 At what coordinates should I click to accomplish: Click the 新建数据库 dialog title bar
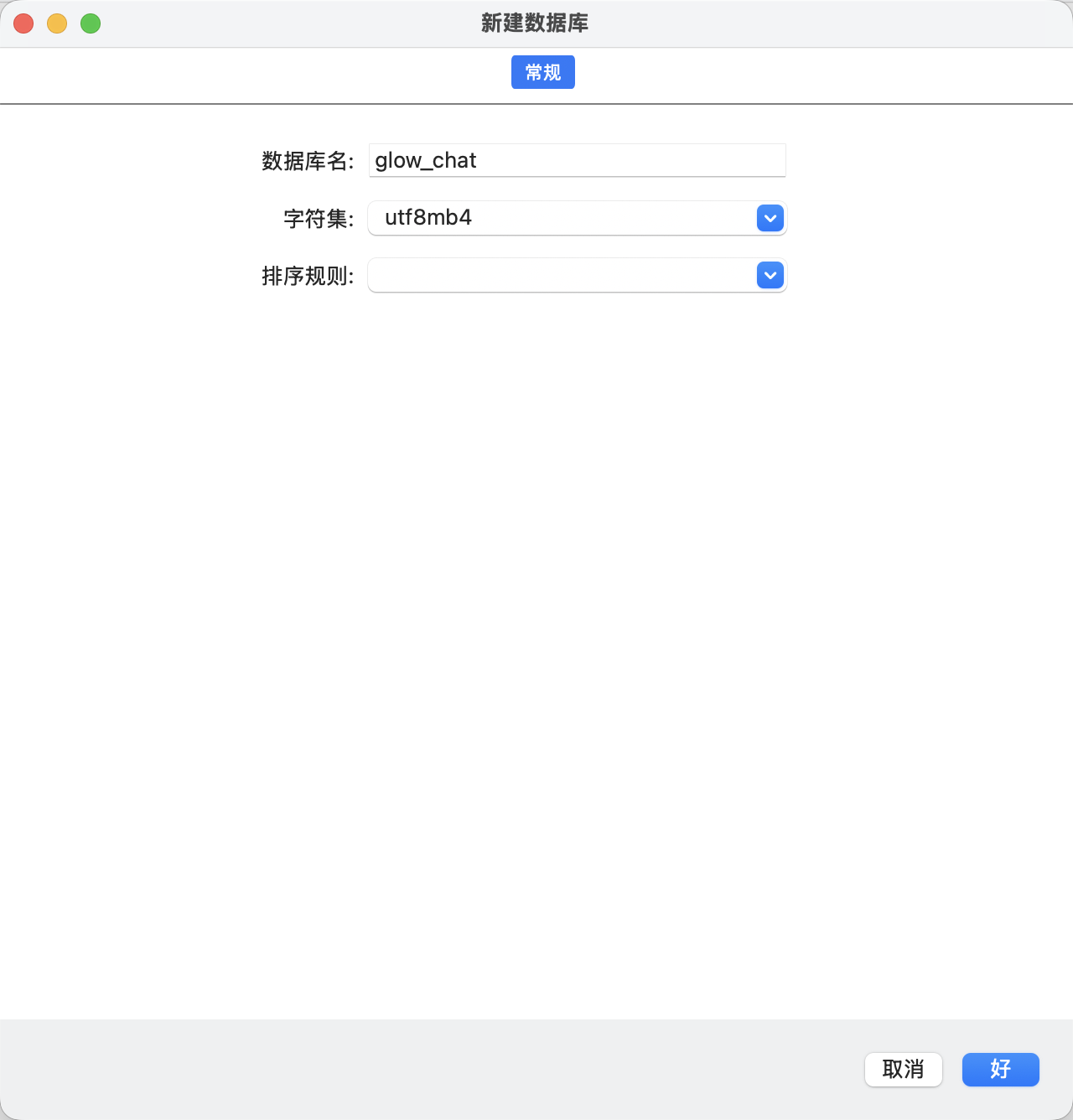(534, 23)
